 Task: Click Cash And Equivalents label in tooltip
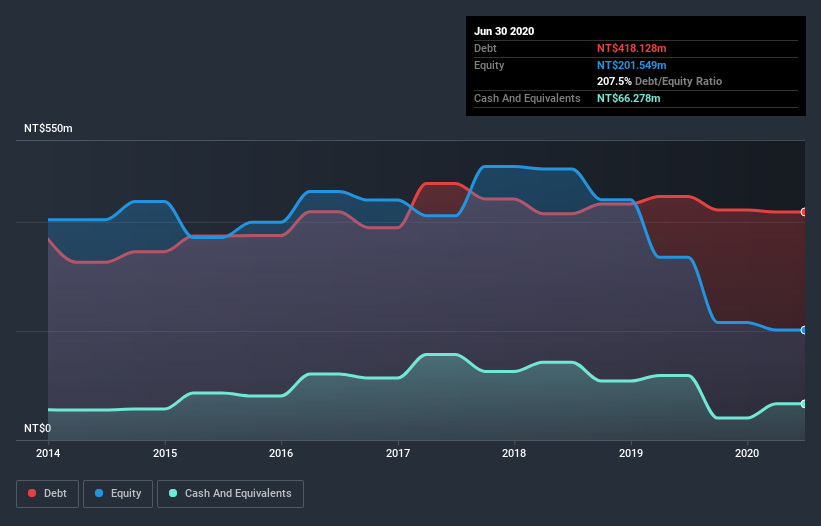[527, 98]
